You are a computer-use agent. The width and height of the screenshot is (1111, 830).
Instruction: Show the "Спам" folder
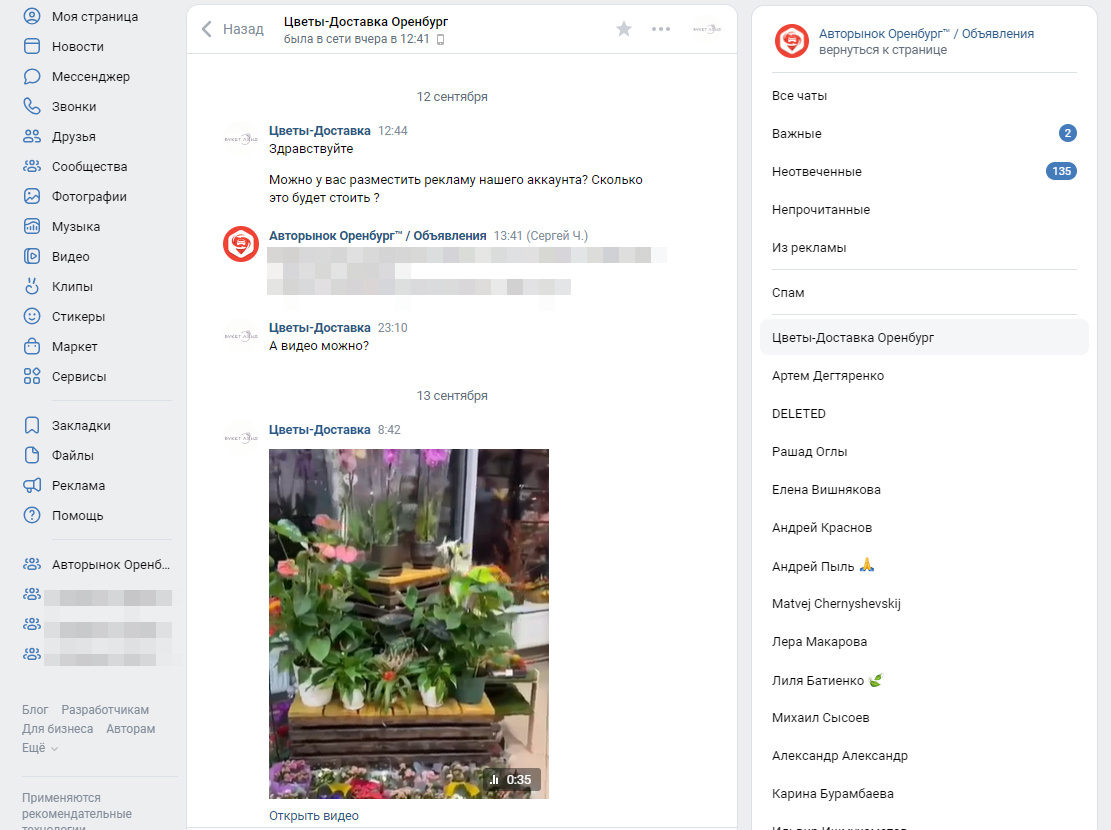coord(924,293)
